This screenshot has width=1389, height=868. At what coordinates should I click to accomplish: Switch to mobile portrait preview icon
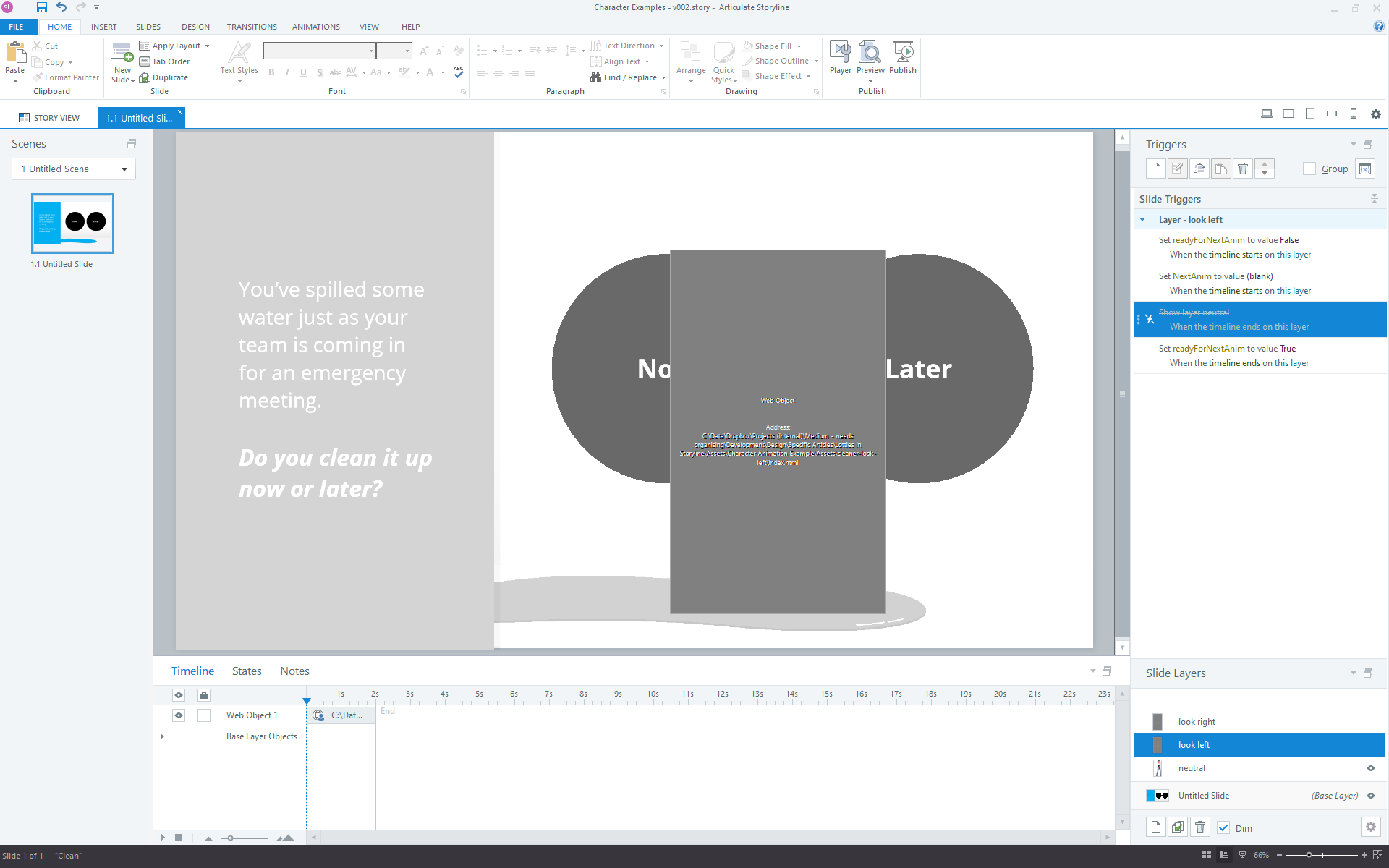1353,114
